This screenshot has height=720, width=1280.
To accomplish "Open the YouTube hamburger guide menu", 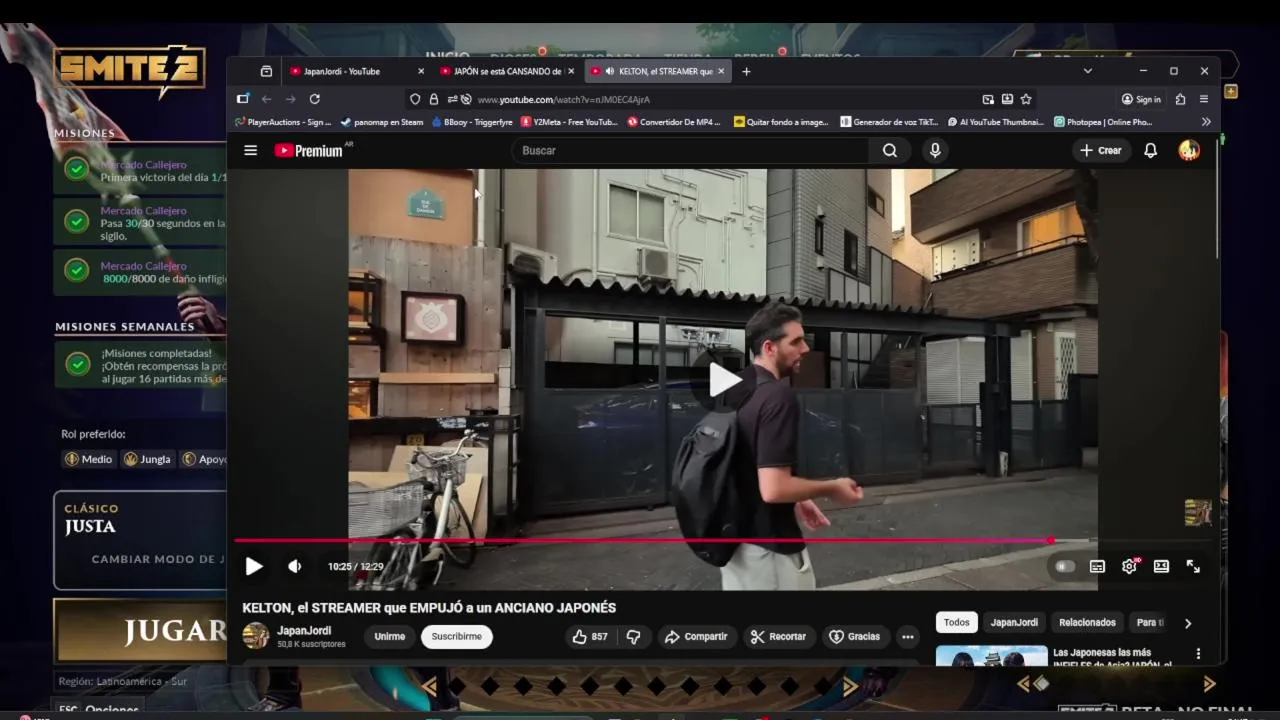I will click(251, 150).
